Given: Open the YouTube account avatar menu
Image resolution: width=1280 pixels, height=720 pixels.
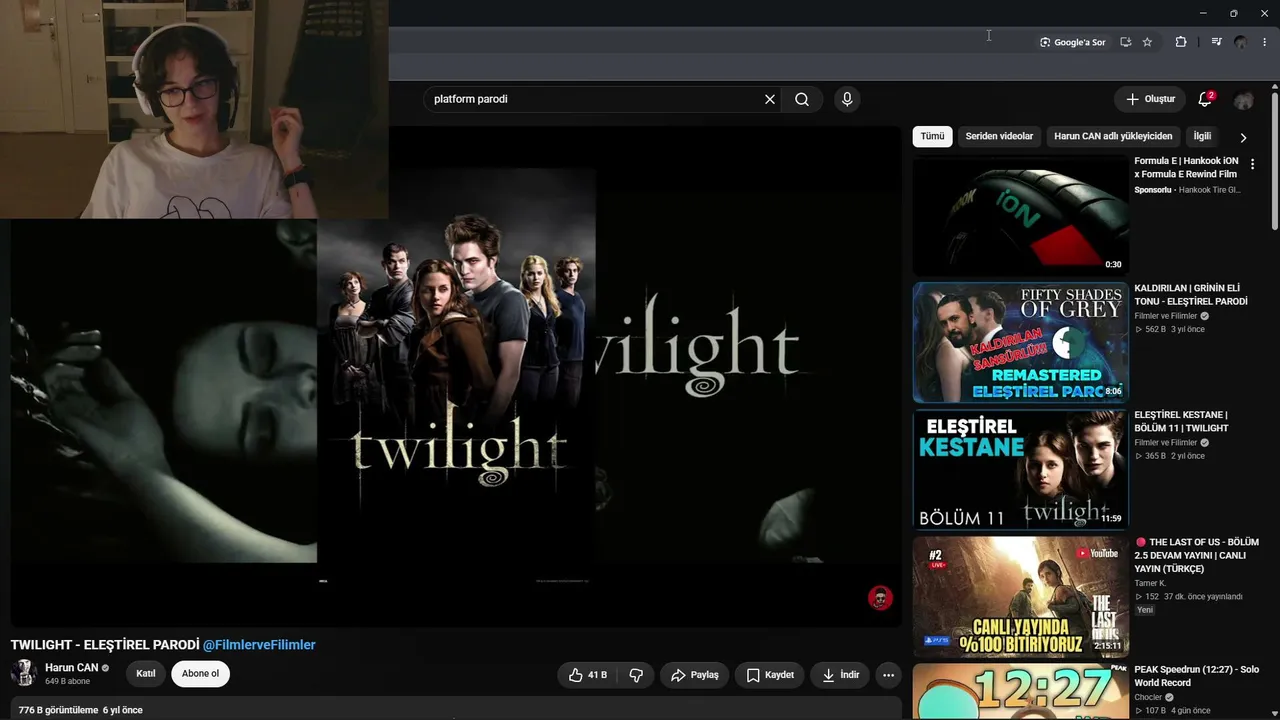Looking at the screenshot, I should 1244,100.
